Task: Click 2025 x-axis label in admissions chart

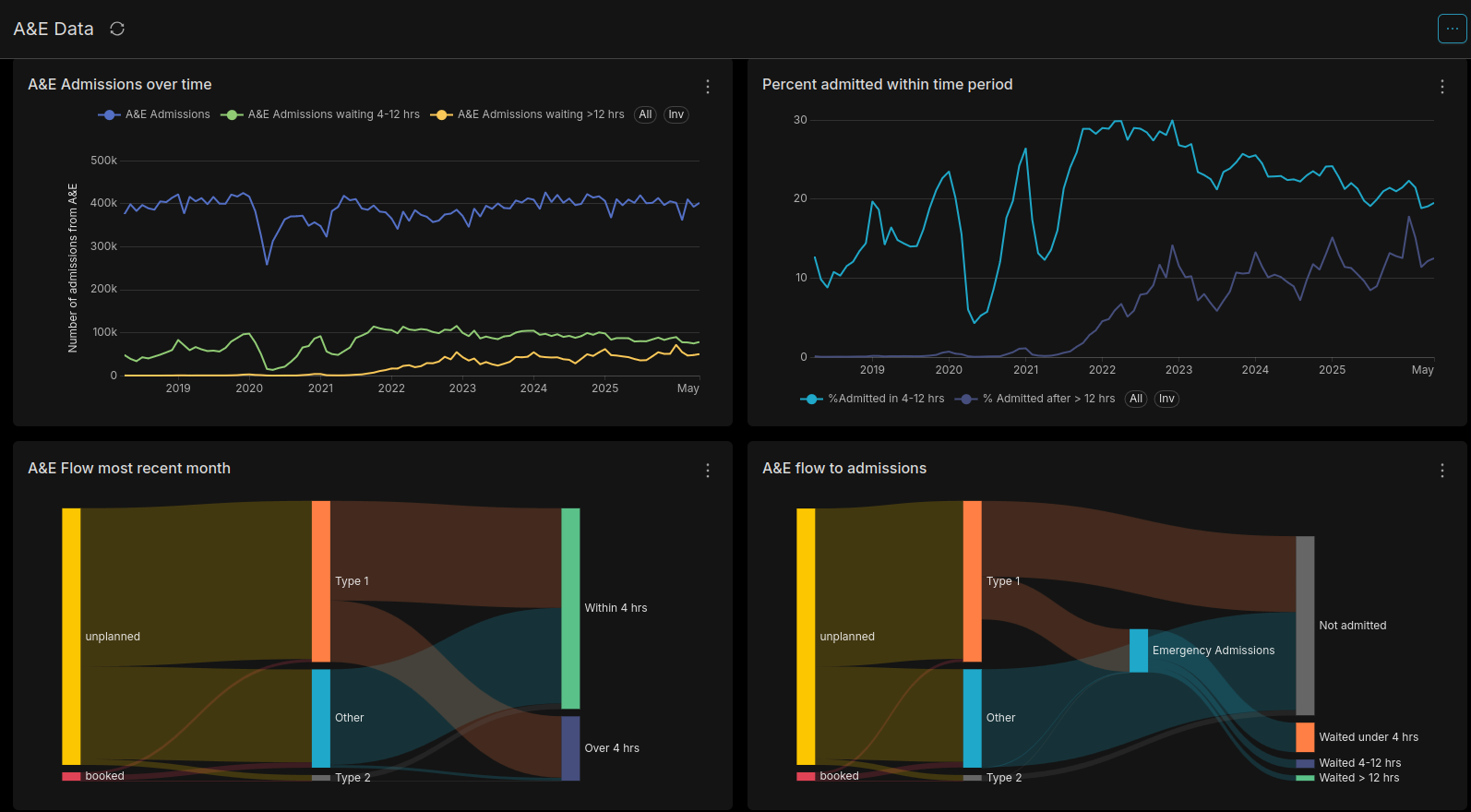Action: pos(604,388)
